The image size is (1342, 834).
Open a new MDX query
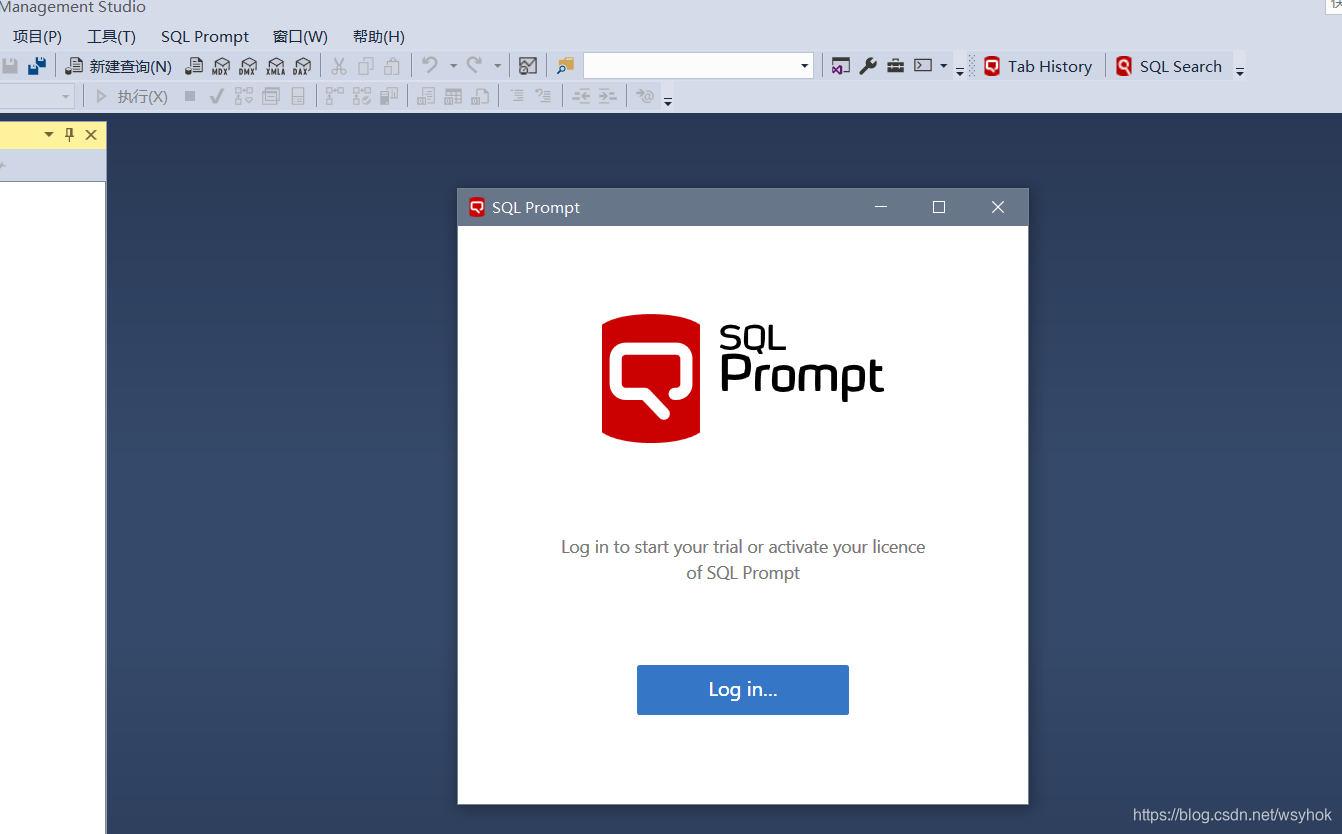221,66
